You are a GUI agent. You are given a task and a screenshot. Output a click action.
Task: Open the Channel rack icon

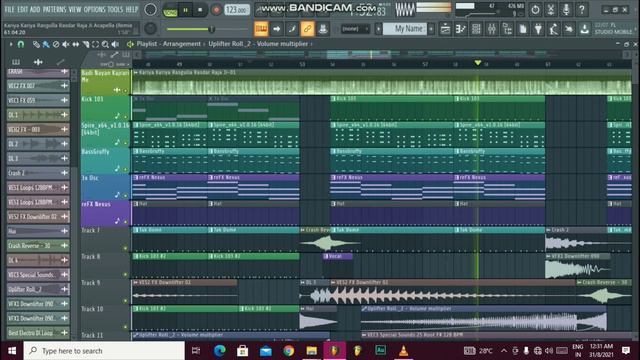(476, 29)
